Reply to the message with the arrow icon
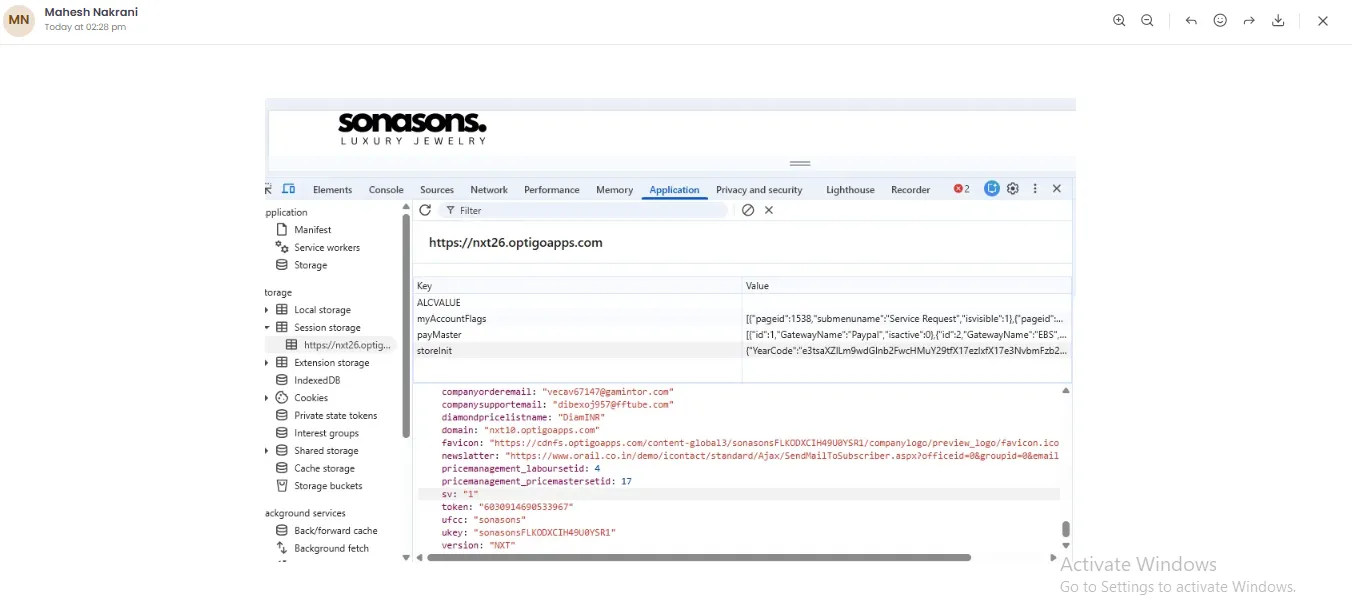This screenshot has width=1352, height=607. click(x=1191, y=21)
